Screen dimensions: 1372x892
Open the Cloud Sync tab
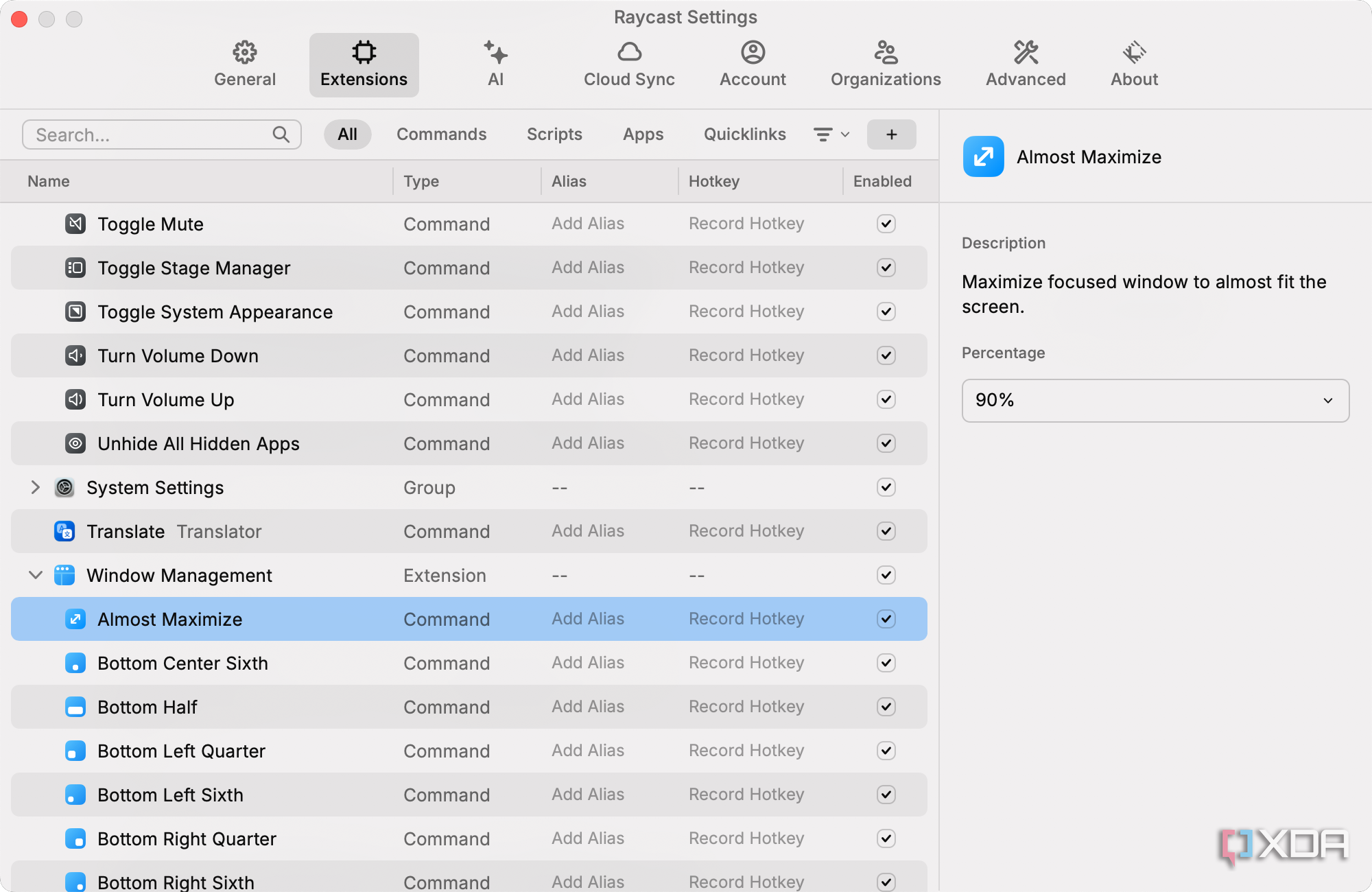click(629, 65)
